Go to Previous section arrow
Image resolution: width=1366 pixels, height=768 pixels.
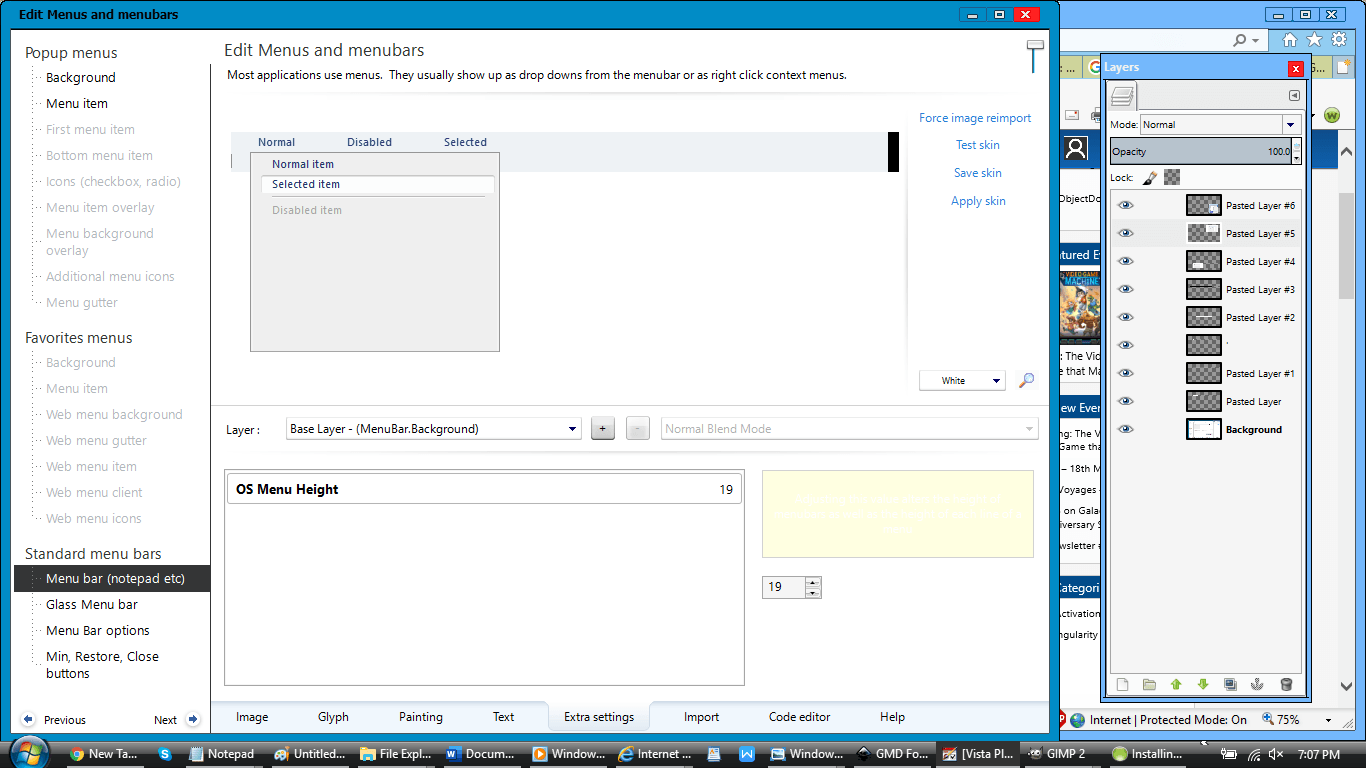pyautogui.click(x=28, y=719)
